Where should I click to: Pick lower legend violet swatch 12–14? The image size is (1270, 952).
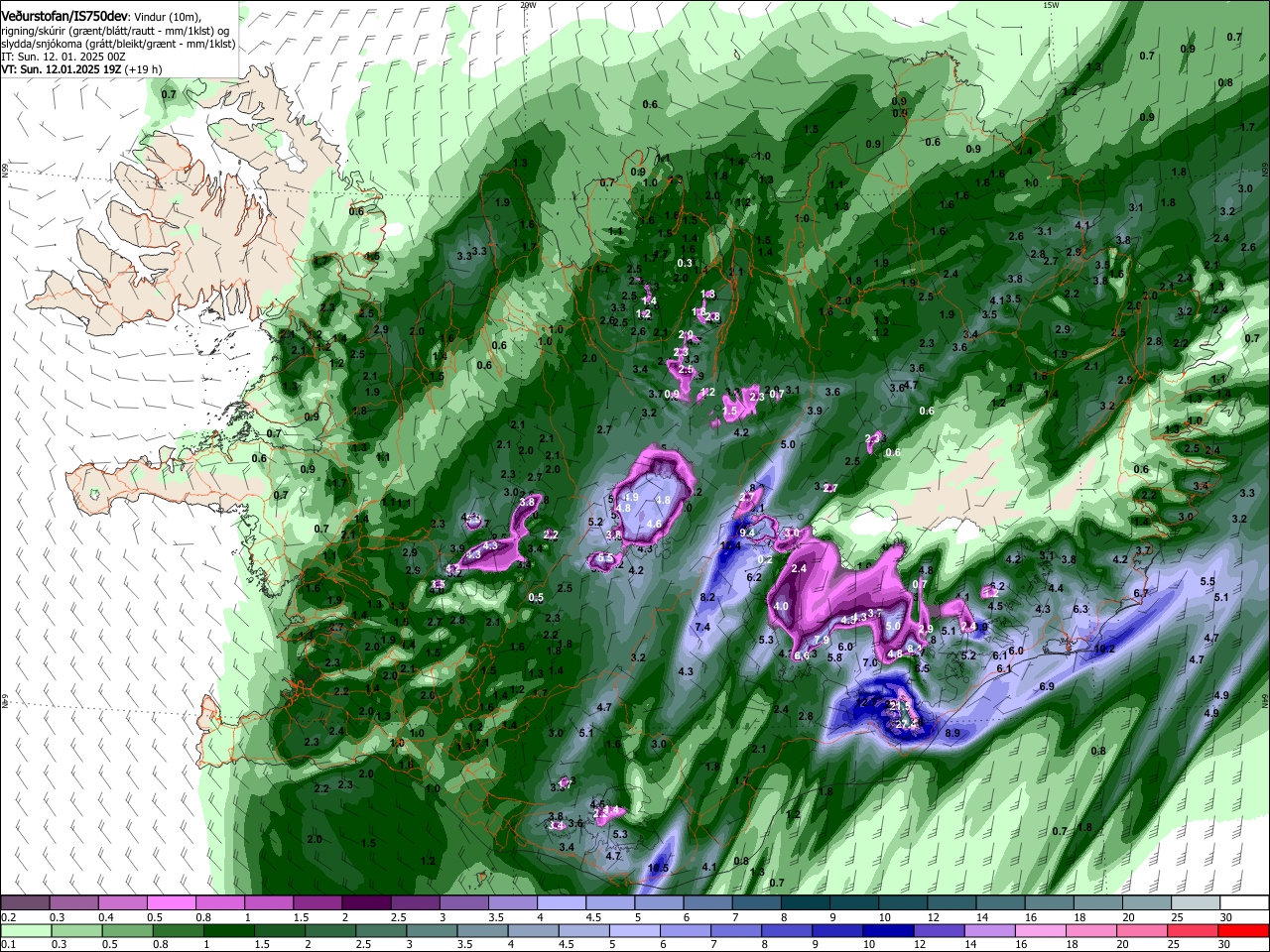(940, 931)
